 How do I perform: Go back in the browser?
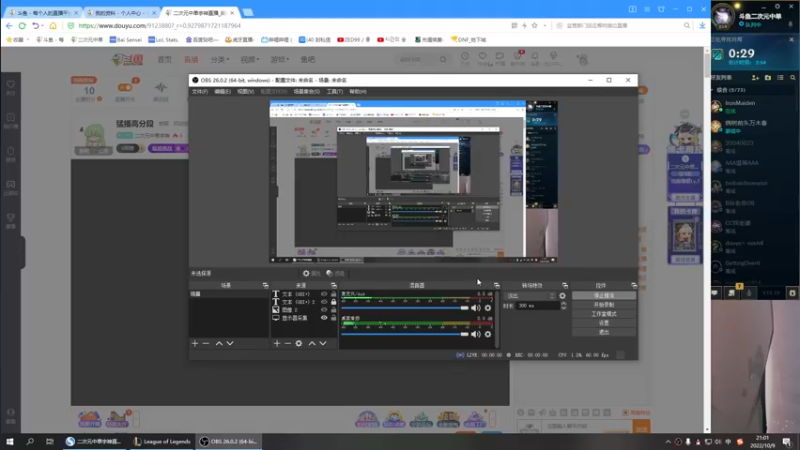click(9, 26)
